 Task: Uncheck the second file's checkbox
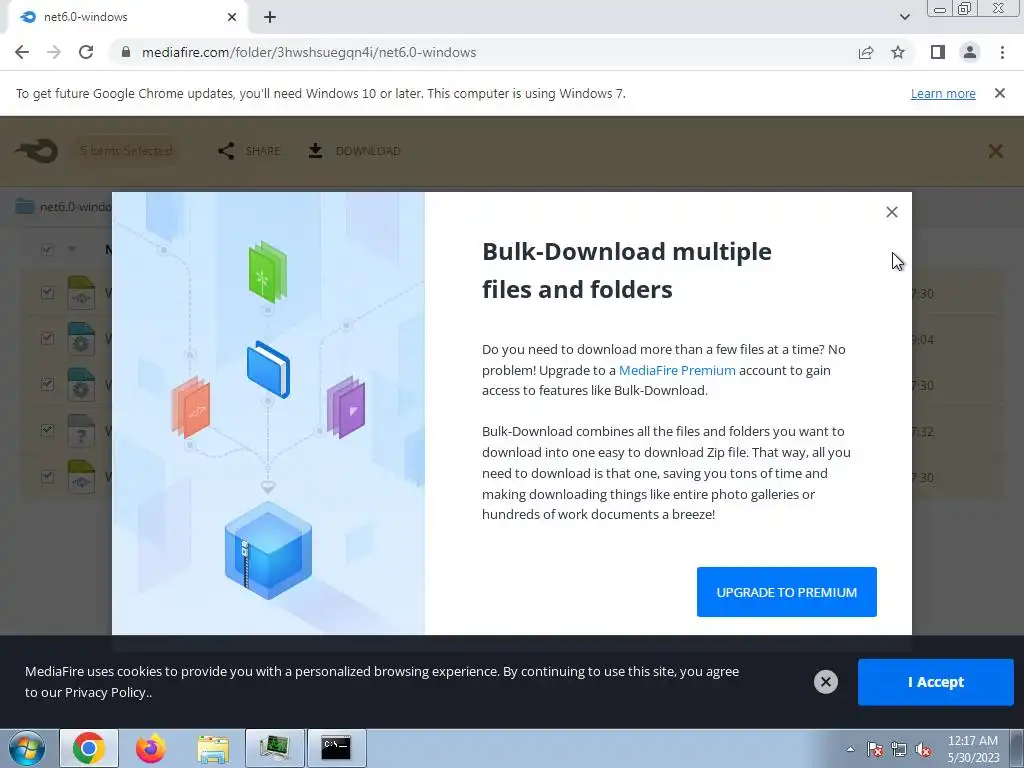tap(47, 338)
